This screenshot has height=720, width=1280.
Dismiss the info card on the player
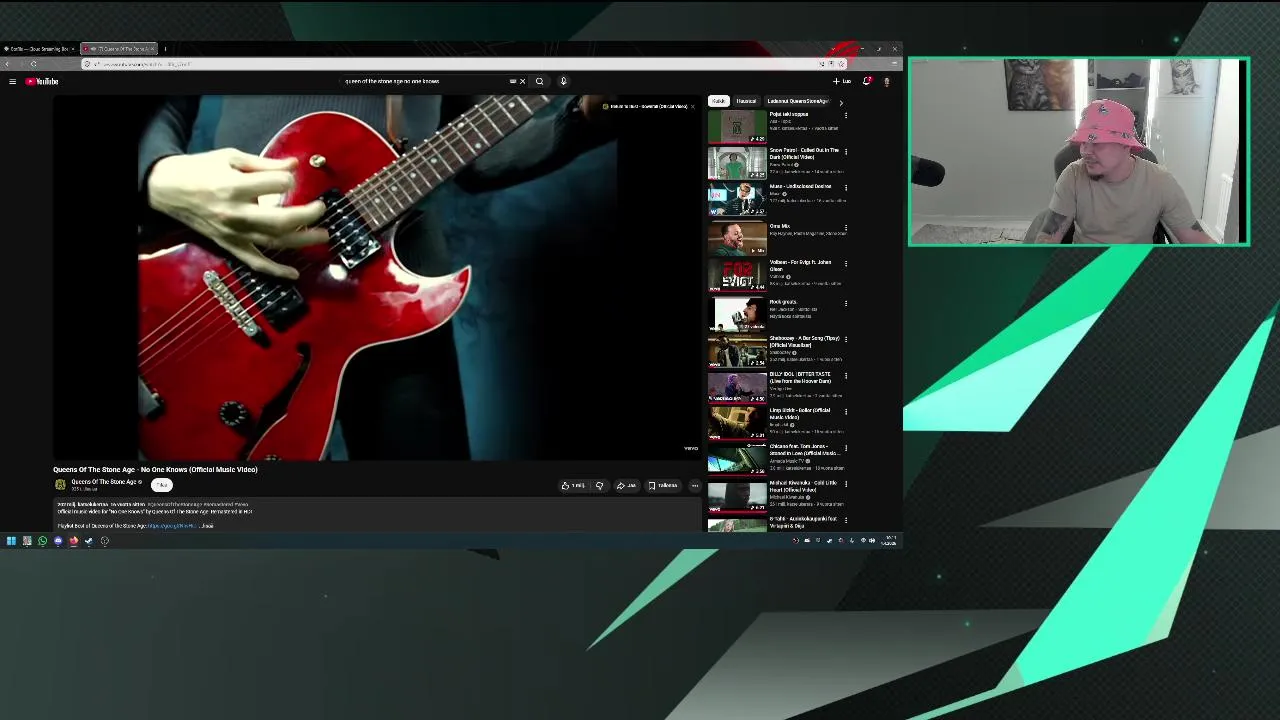[x=692, y=106]
